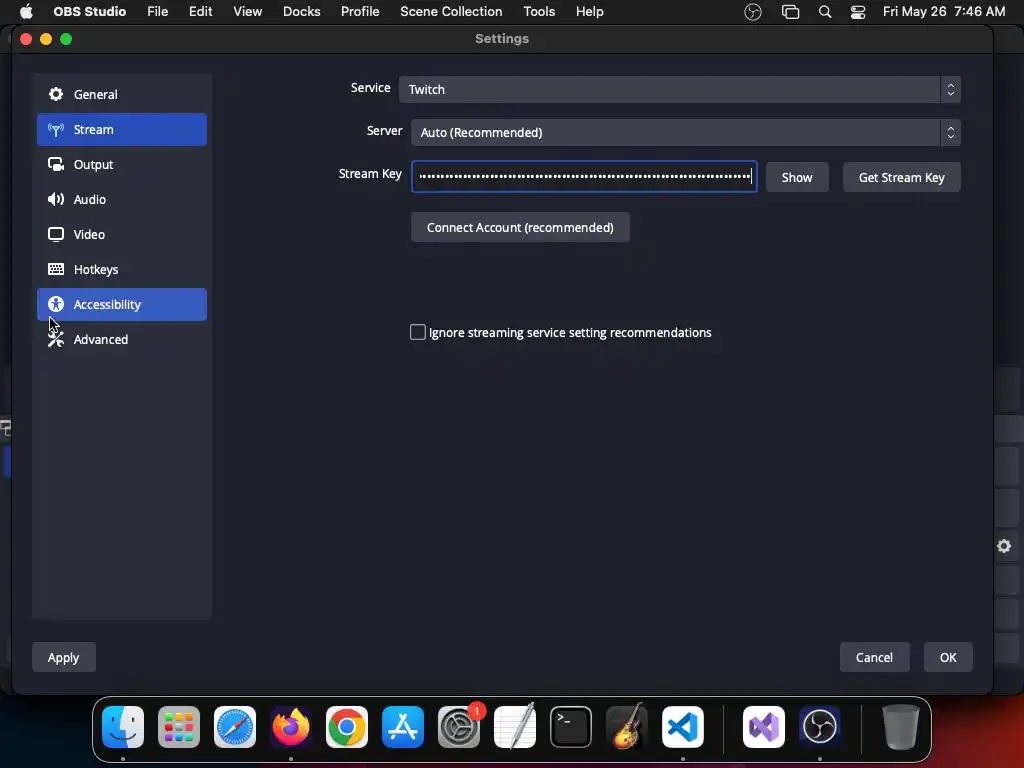Cancel the Settings dialog
1024x768 pixels.
tap(874, 658)
